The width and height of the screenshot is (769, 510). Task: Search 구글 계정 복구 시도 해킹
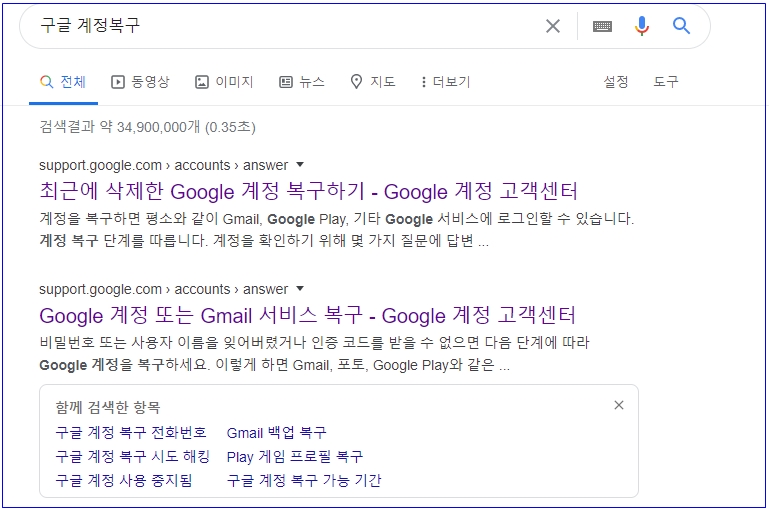point(132,457)
